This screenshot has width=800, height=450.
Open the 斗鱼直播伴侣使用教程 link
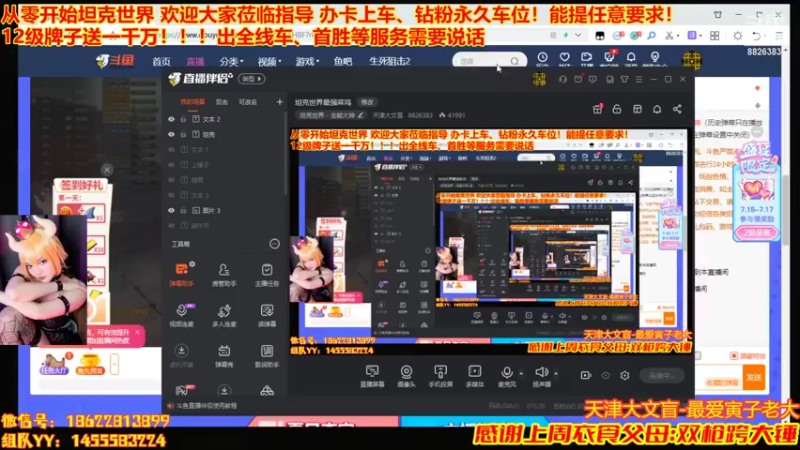pos(206,406)
